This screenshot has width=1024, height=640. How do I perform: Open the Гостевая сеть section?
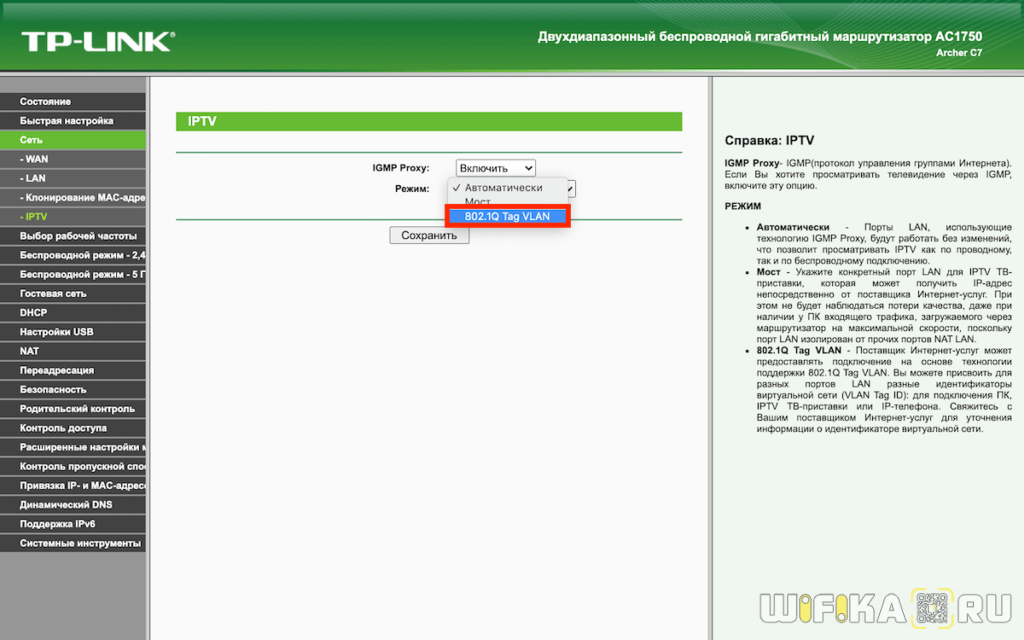pyautogui.click(x=72, y=293)
